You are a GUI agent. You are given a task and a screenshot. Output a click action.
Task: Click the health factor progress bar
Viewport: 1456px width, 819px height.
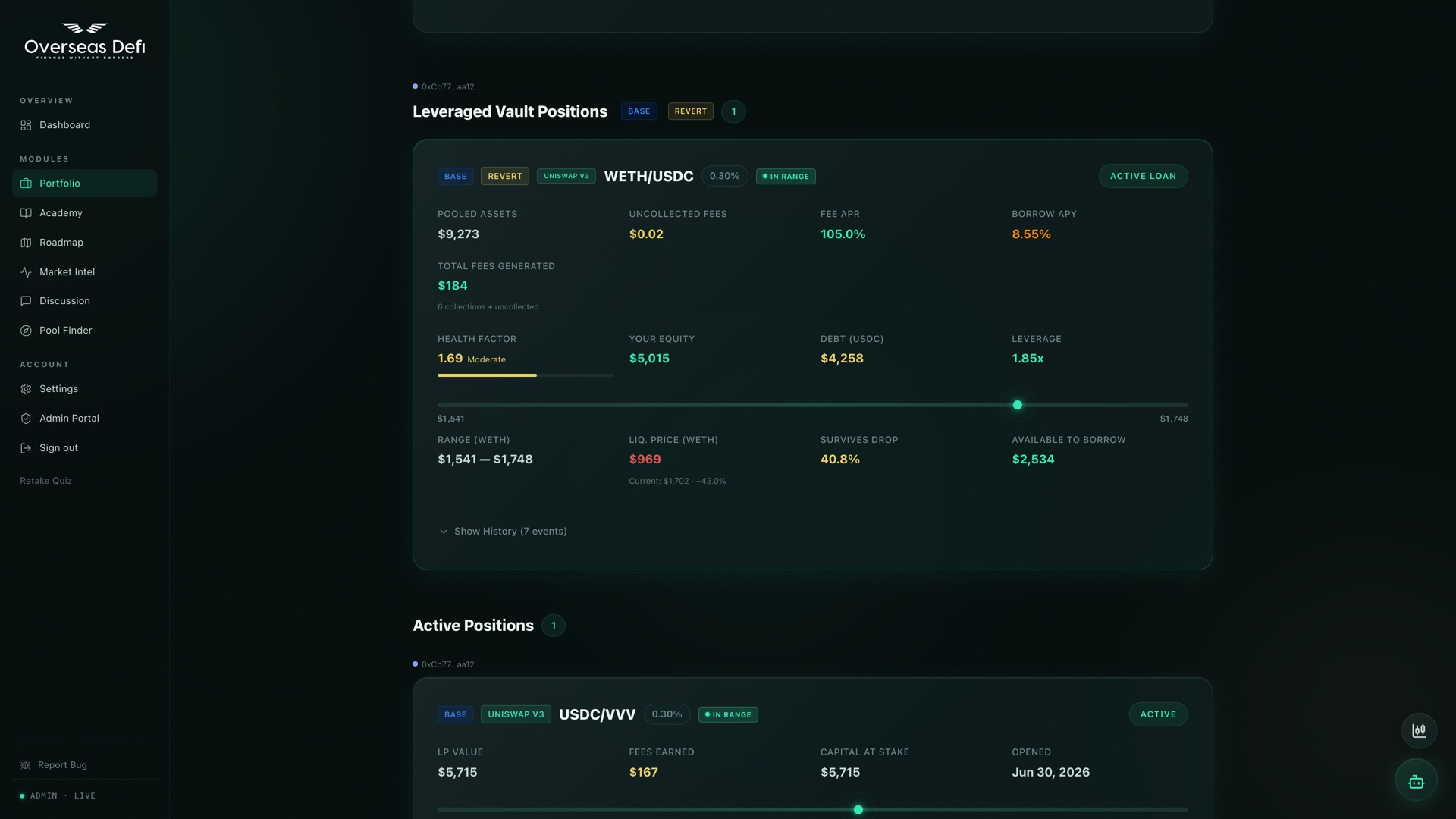(x=526, y=375)
